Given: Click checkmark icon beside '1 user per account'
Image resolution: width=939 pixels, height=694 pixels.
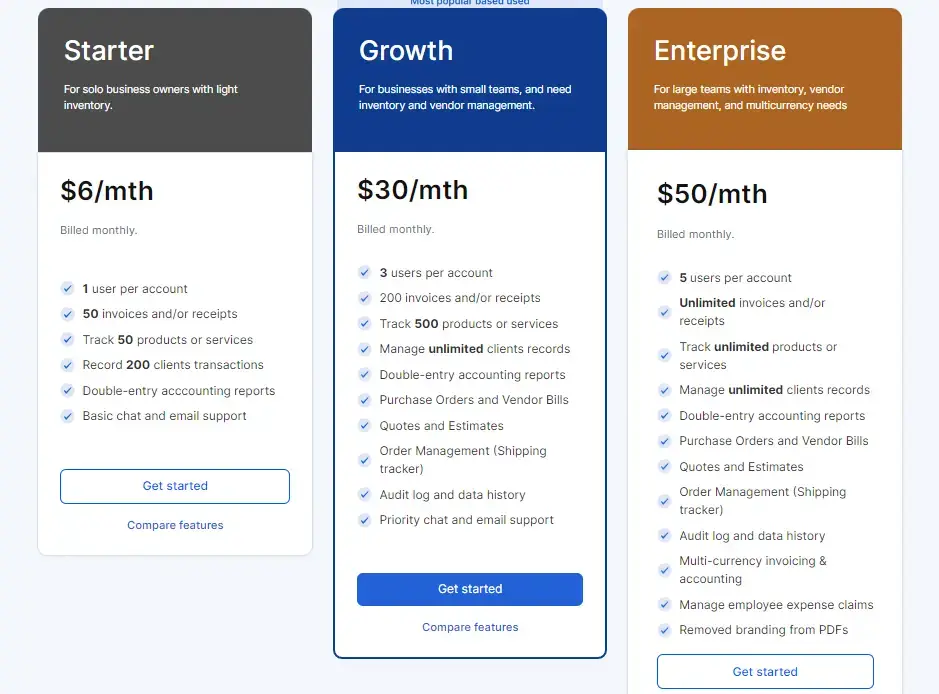Looking at the screenshot, I should tap(67, 289).
